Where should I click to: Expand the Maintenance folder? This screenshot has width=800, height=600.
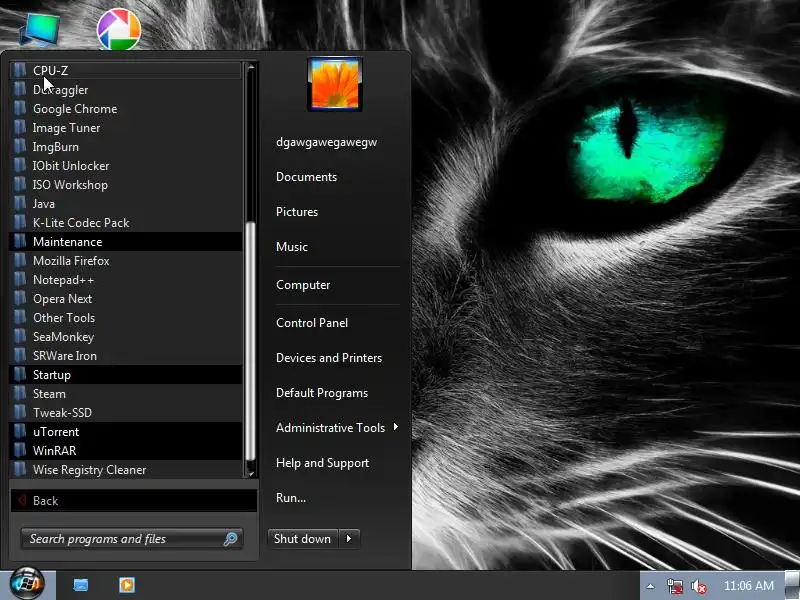click(126, 241)
